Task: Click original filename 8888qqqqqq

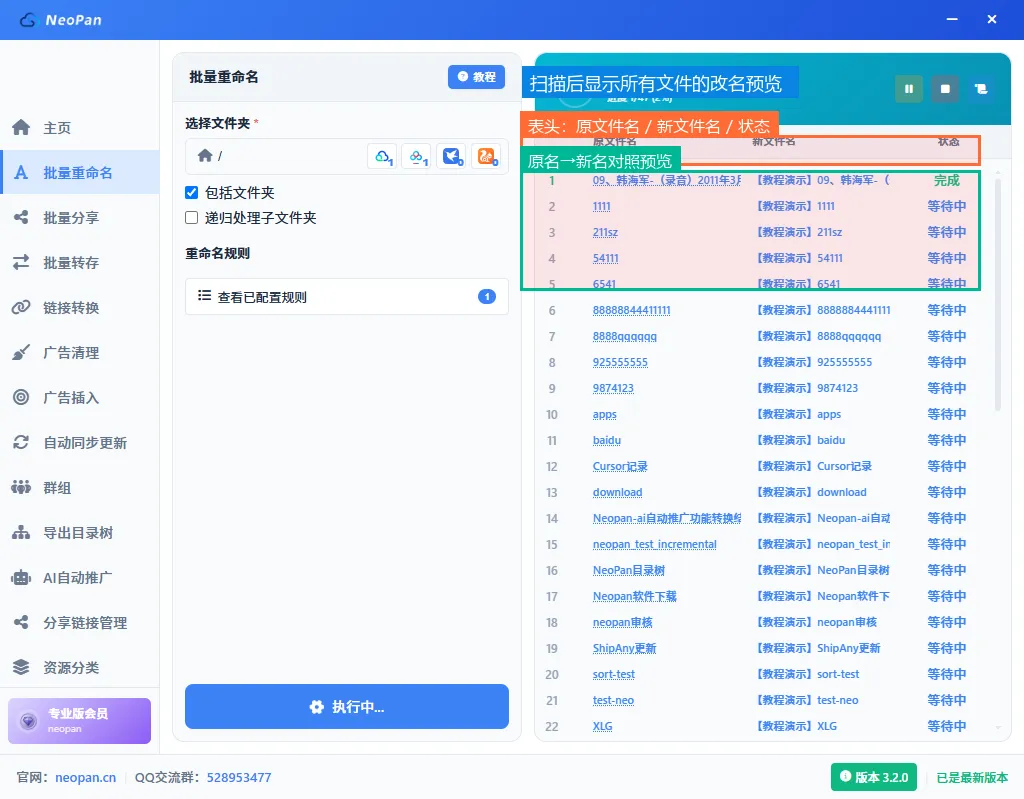Action: tap(625, 336)
